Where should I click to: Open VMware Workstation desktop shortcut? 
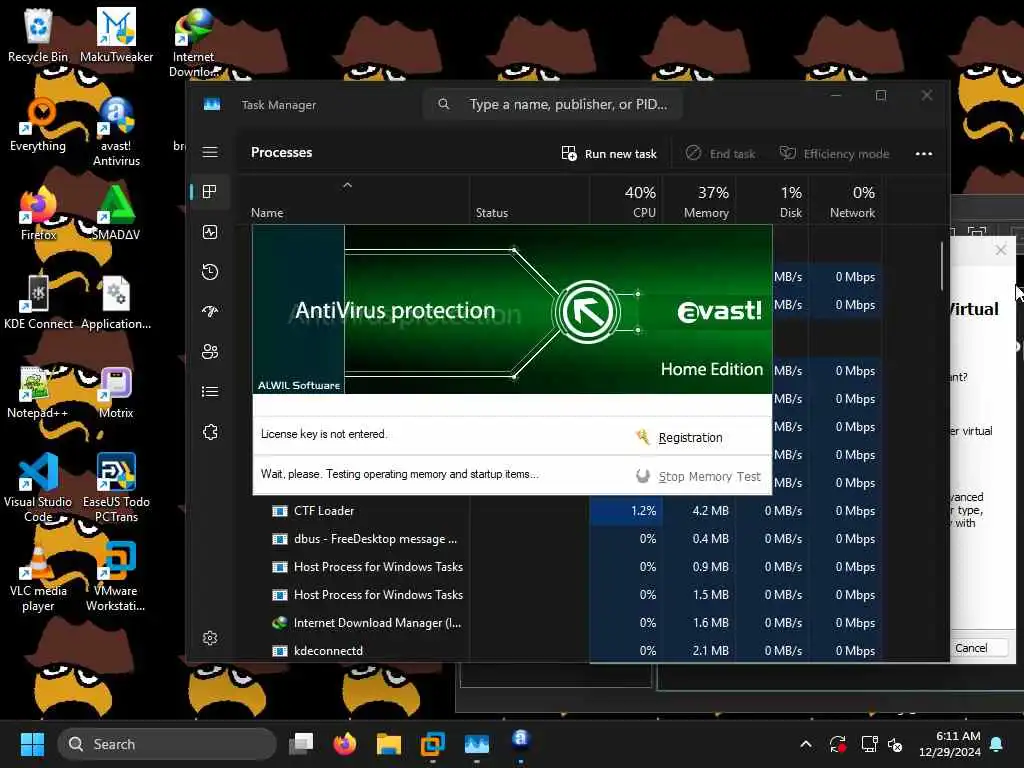click(x=116, y=577)
